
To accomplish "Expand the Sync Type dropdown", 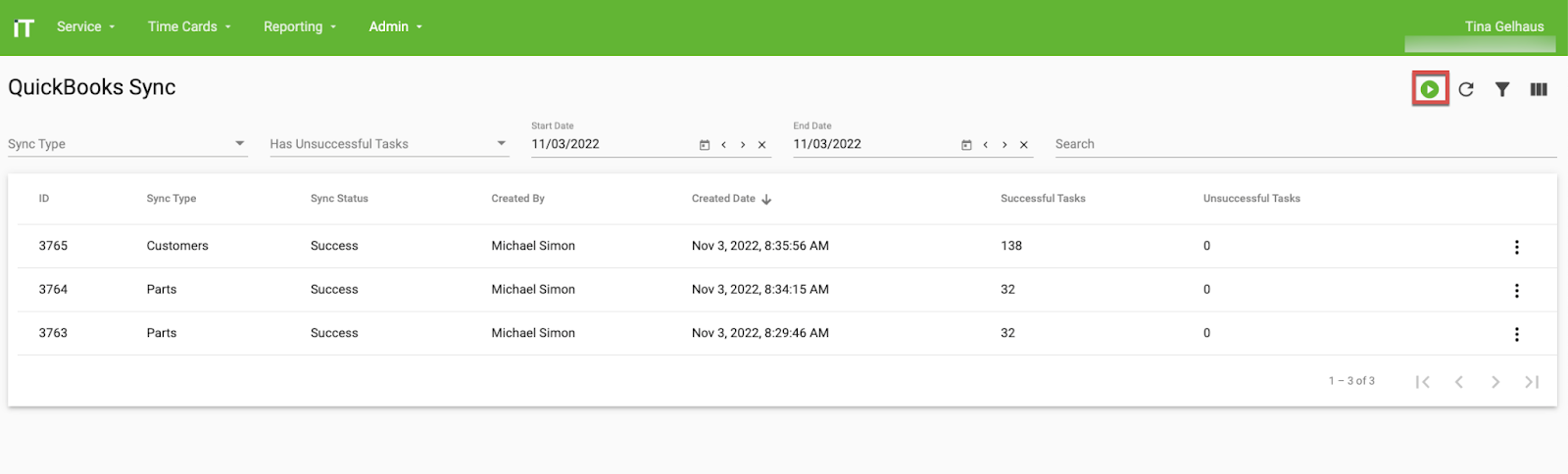I will 127,144.
